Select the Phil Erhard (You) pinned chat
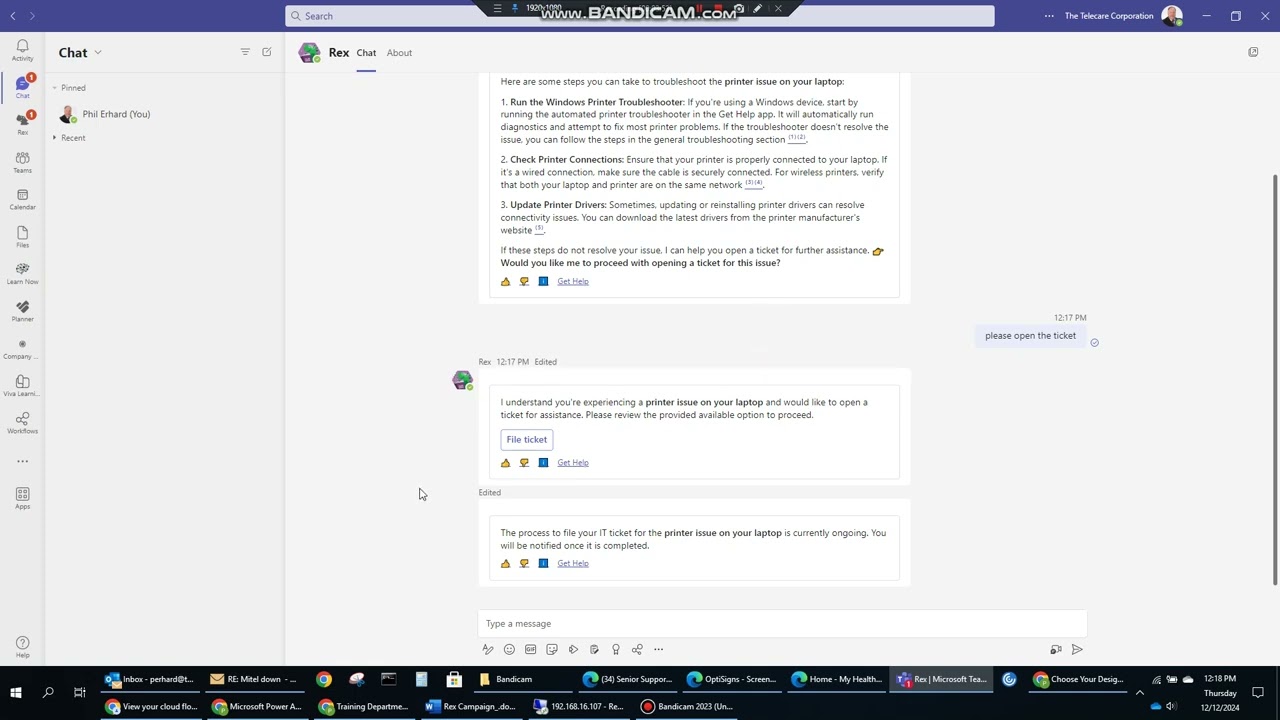Screen dimensions: 1280x720 165,114
